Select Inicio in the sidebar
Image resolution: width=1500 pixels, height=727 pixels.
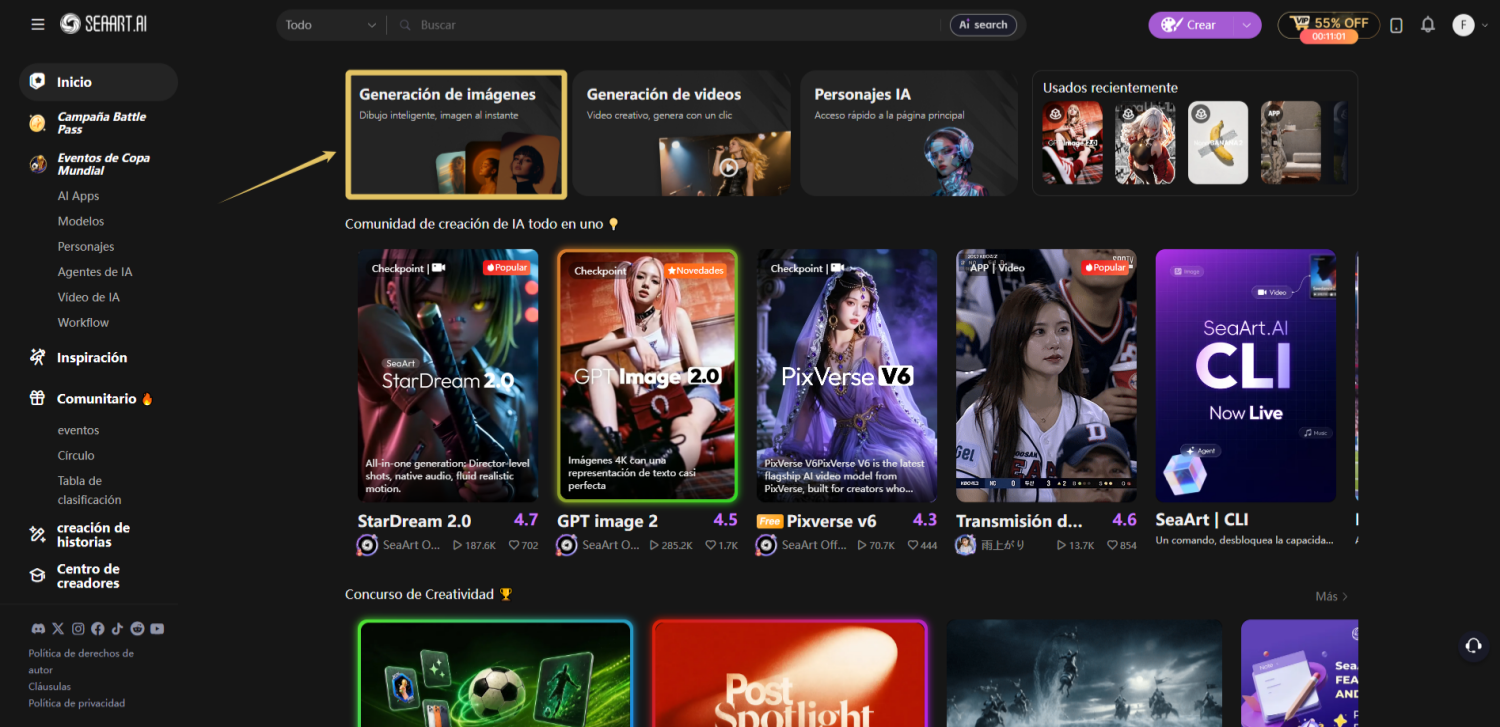click(98, 82)
